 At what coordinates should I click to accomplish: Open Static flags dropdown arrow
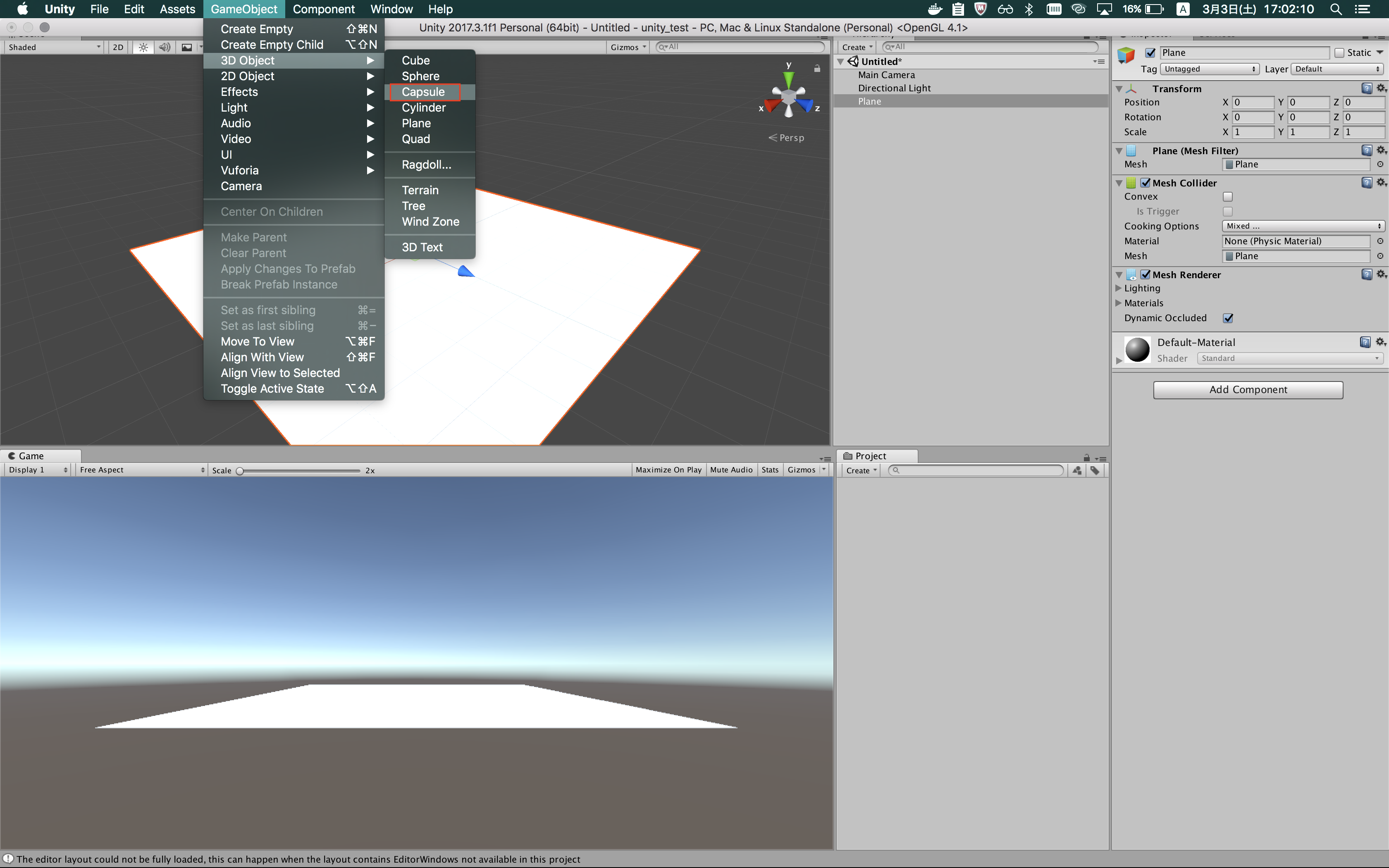click(1380, 53)
